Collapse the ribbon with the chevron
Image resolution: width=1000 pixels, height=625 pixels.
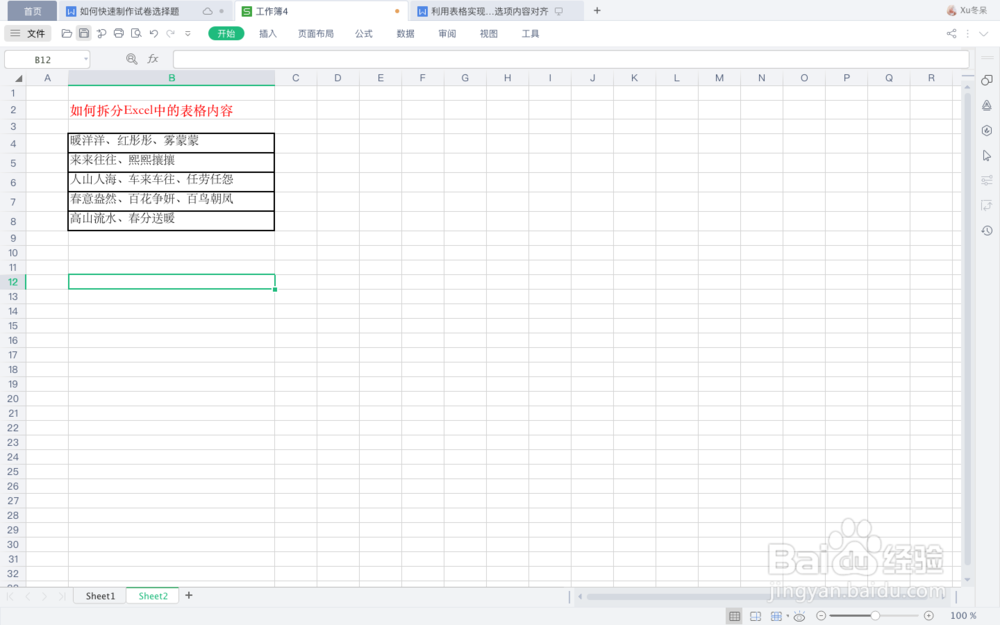[x=984, y=34]
